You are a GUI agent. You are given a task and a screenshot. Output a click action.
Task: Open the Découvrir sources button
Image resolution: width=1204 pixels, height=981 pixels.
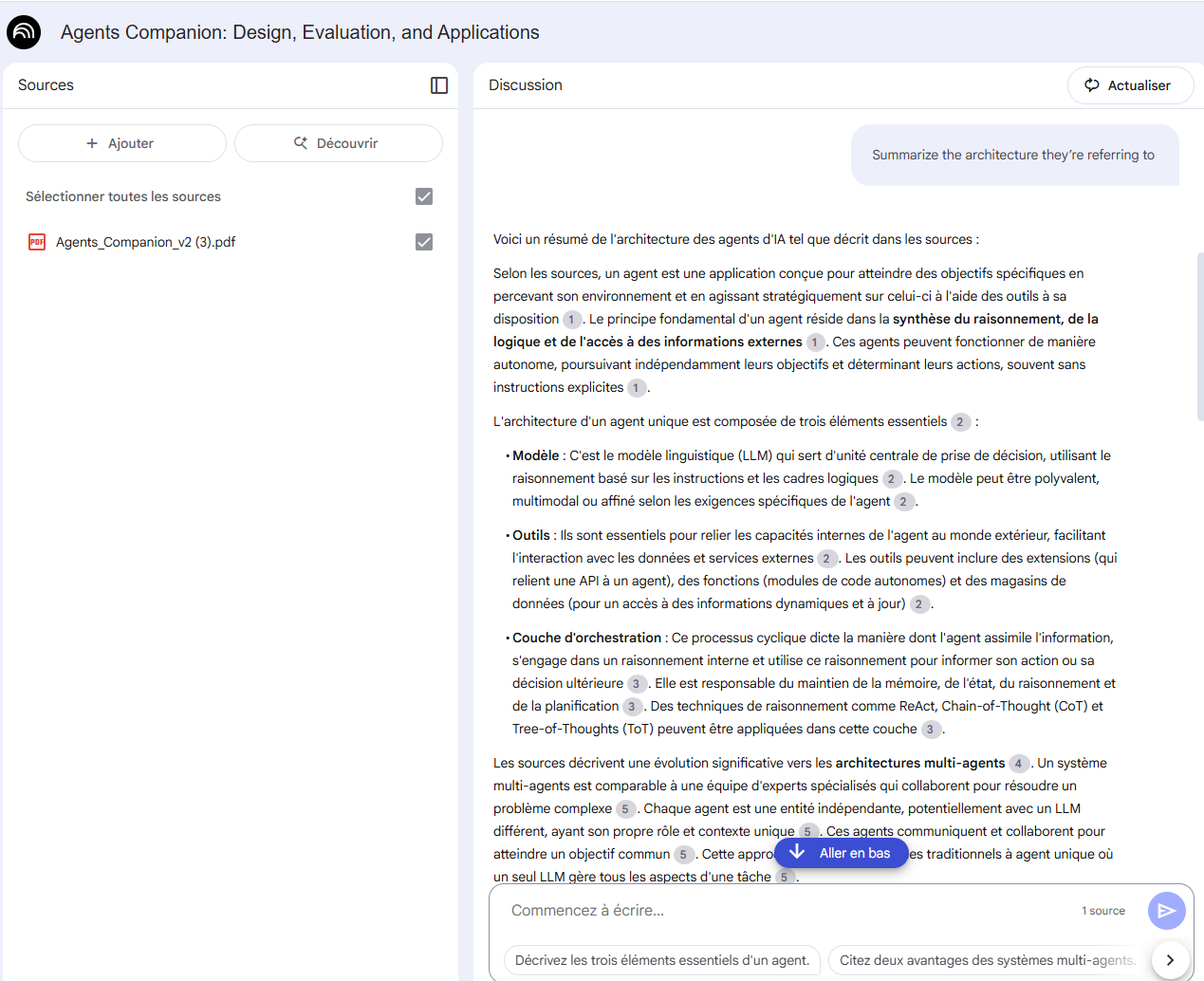[x=339, y=143]
